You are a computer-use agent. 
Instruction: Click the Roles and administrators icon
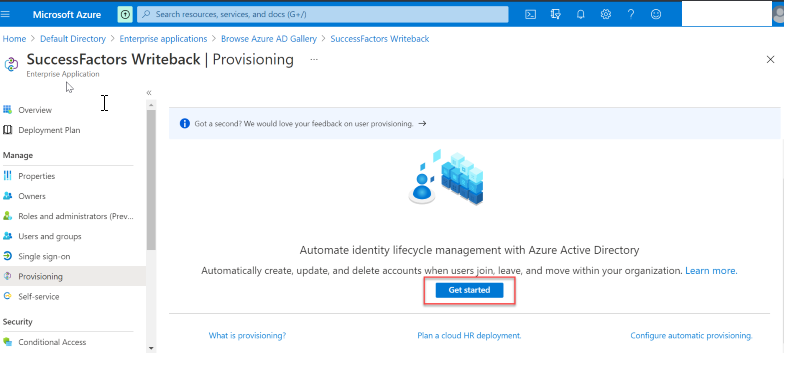coord(7,215)
